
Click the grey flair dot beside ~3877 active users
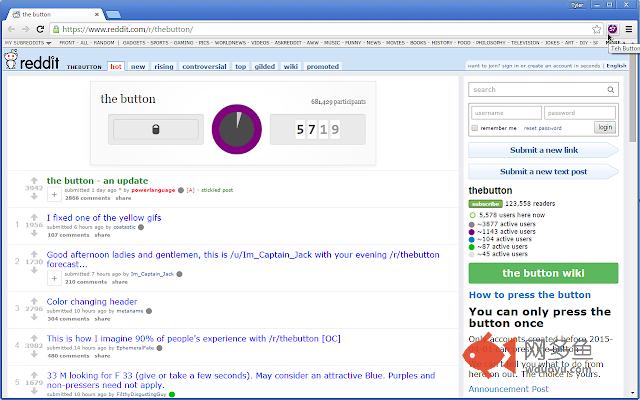pyautogui.click(x=472, y=224)
